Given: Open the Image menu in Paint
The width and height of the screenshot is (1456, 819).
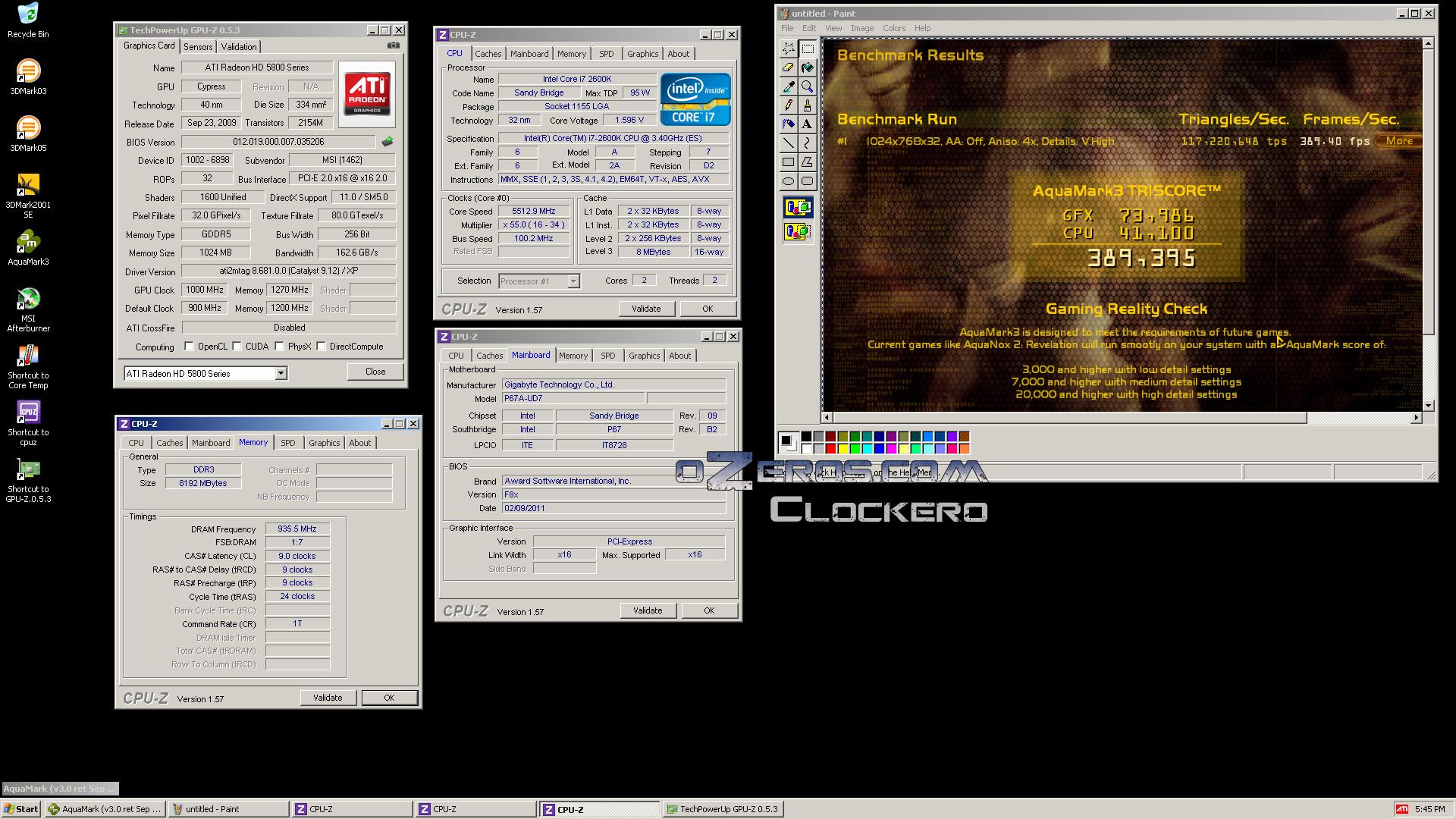Looking at the screenshot, I should click(862, 28).
